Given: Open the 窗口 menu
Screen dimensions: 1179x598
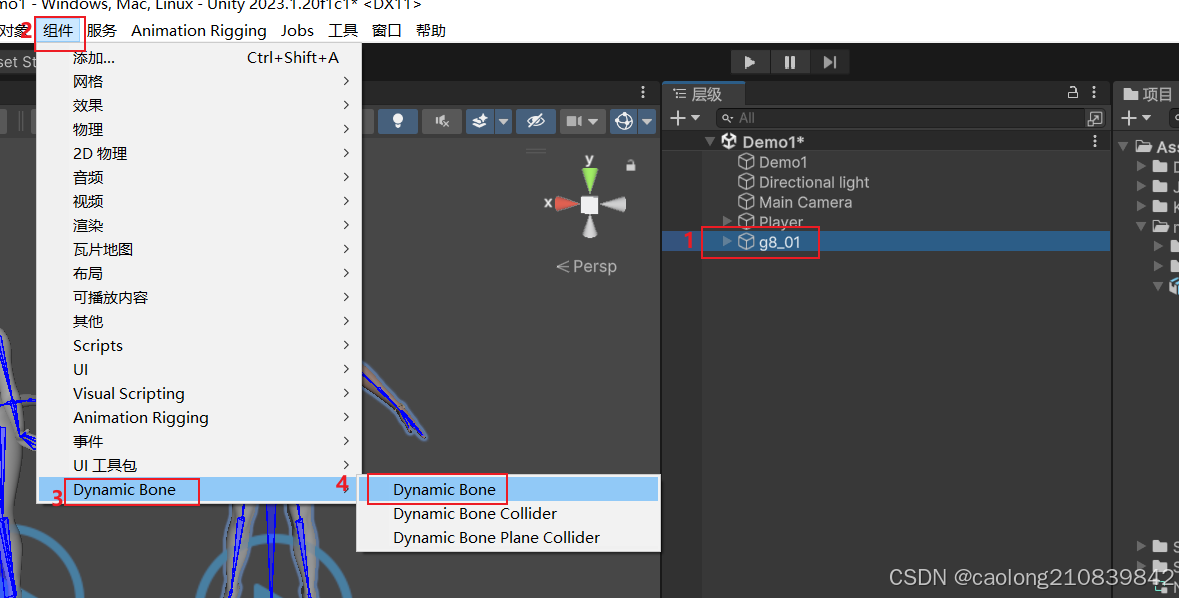Looking at the screenshot, I should click(387, 30).
